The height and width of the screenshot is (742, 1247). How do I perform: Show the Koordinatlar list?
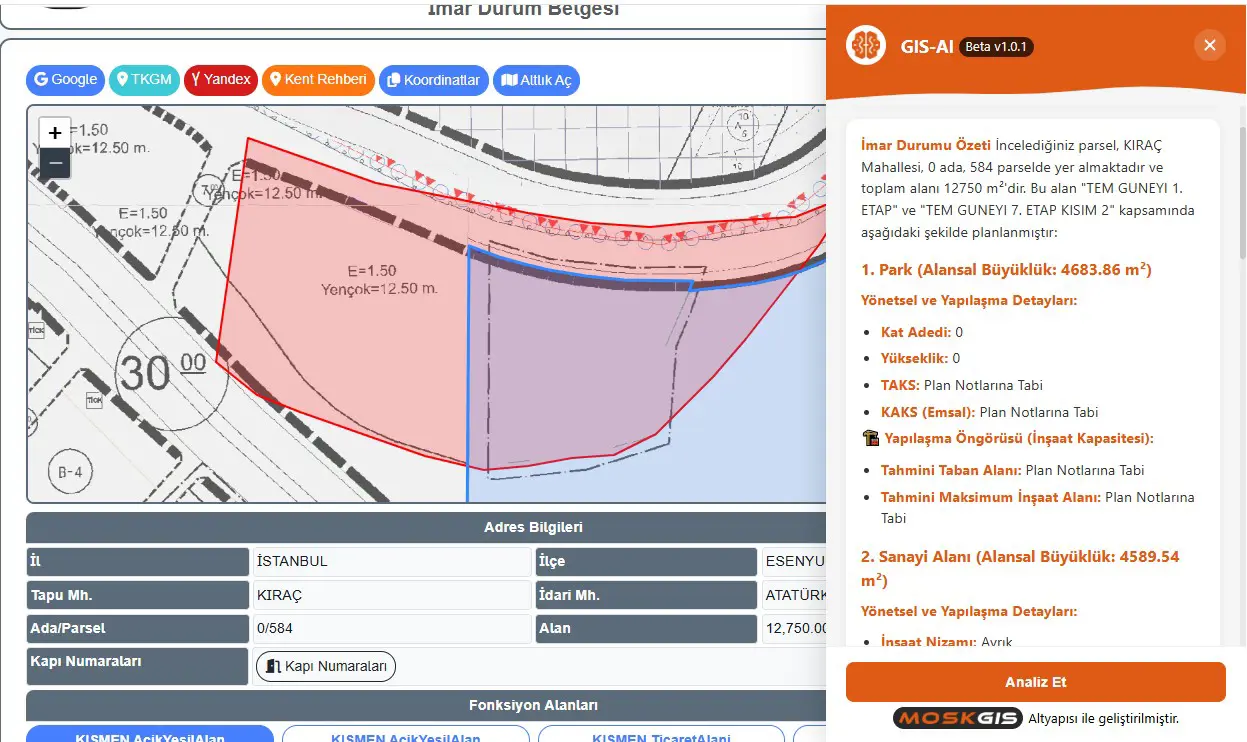pyautogui.click(x=434, y=80)
